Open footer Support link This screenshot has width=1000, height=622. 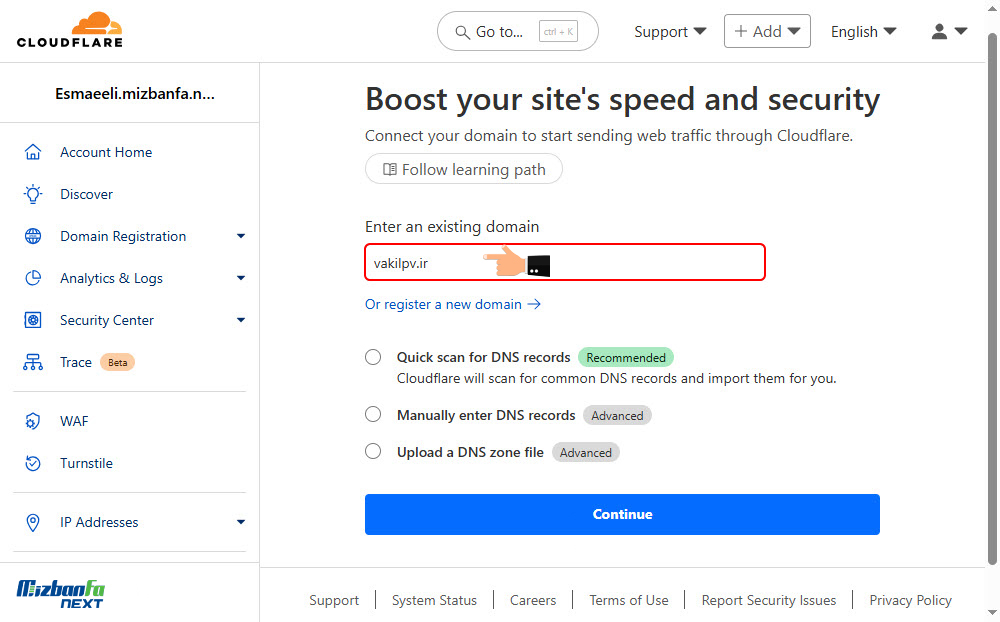pyautogui.click(x=334, y=600)
